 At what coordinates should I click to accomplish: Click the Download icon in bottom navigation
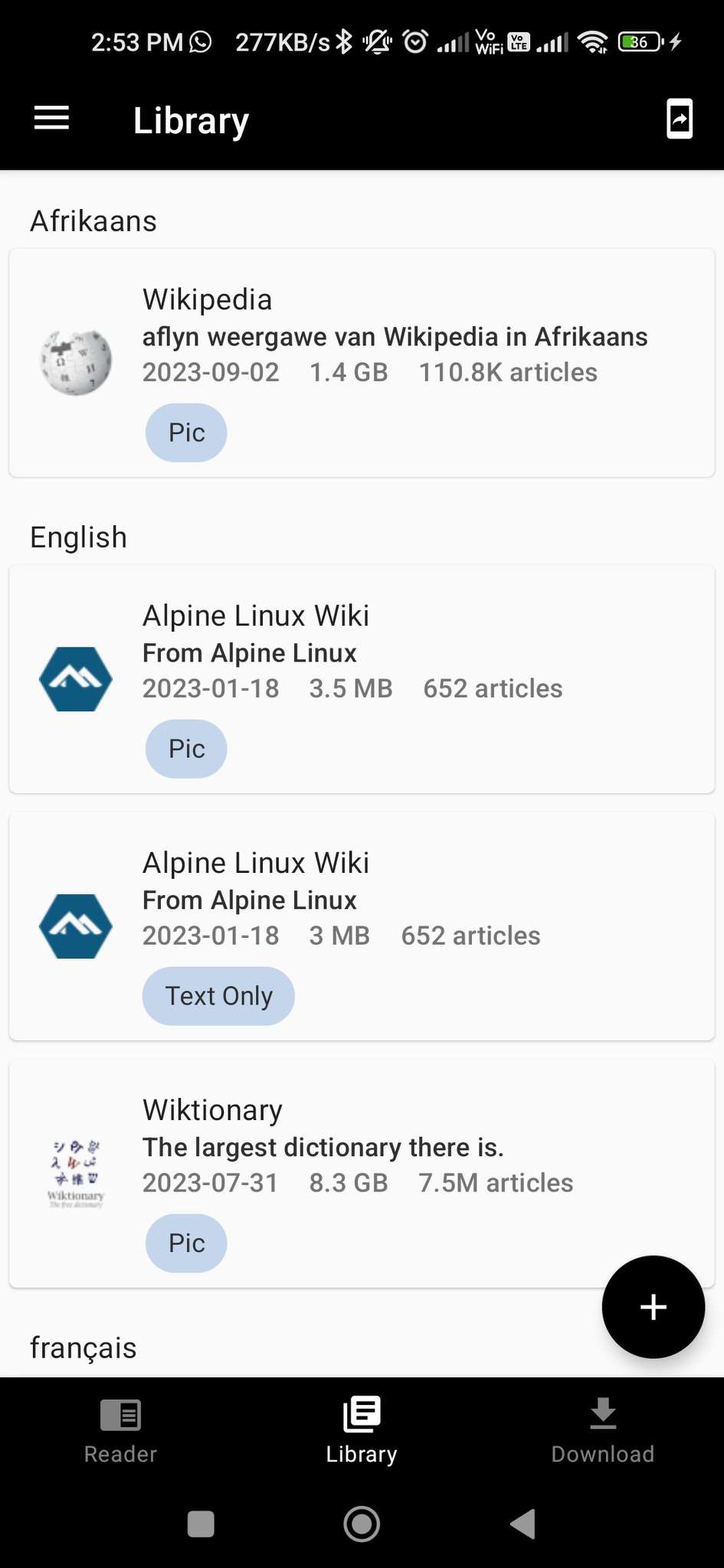click(603, 1413)
